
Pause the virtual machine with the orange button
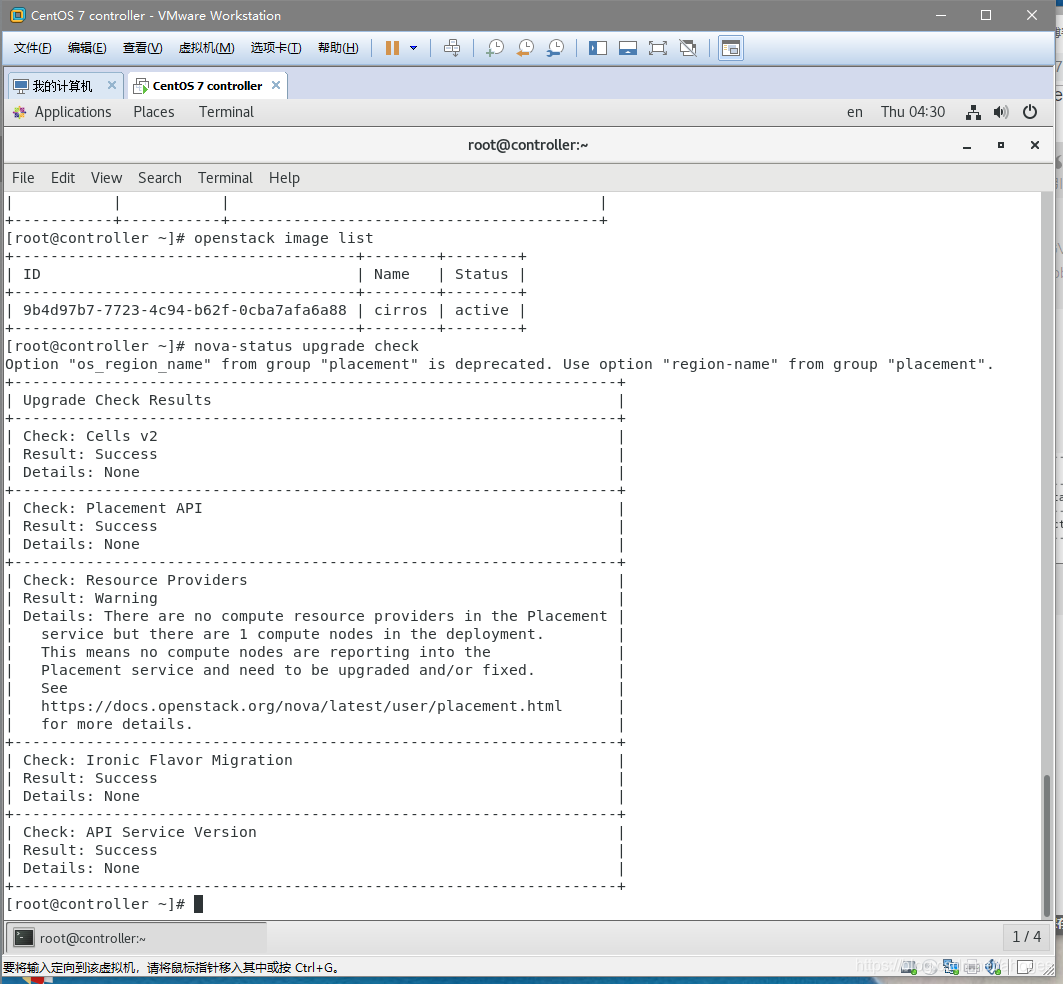392,48
